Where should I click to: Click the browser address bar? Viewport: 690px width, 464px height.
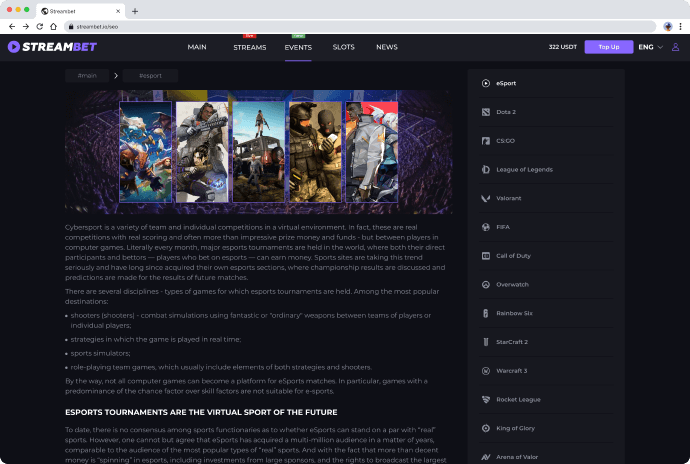pyautogui.click(x=360, y=26)
